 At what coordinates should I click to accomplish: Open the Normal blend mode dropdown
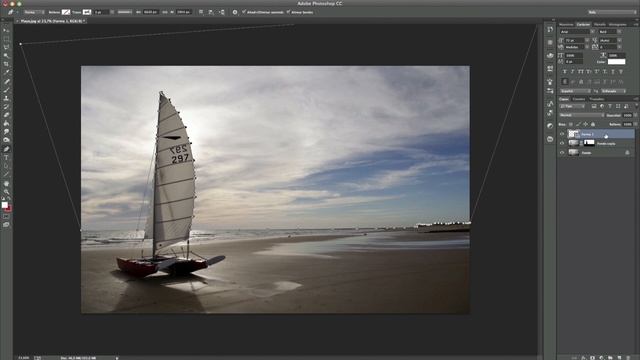581,115
